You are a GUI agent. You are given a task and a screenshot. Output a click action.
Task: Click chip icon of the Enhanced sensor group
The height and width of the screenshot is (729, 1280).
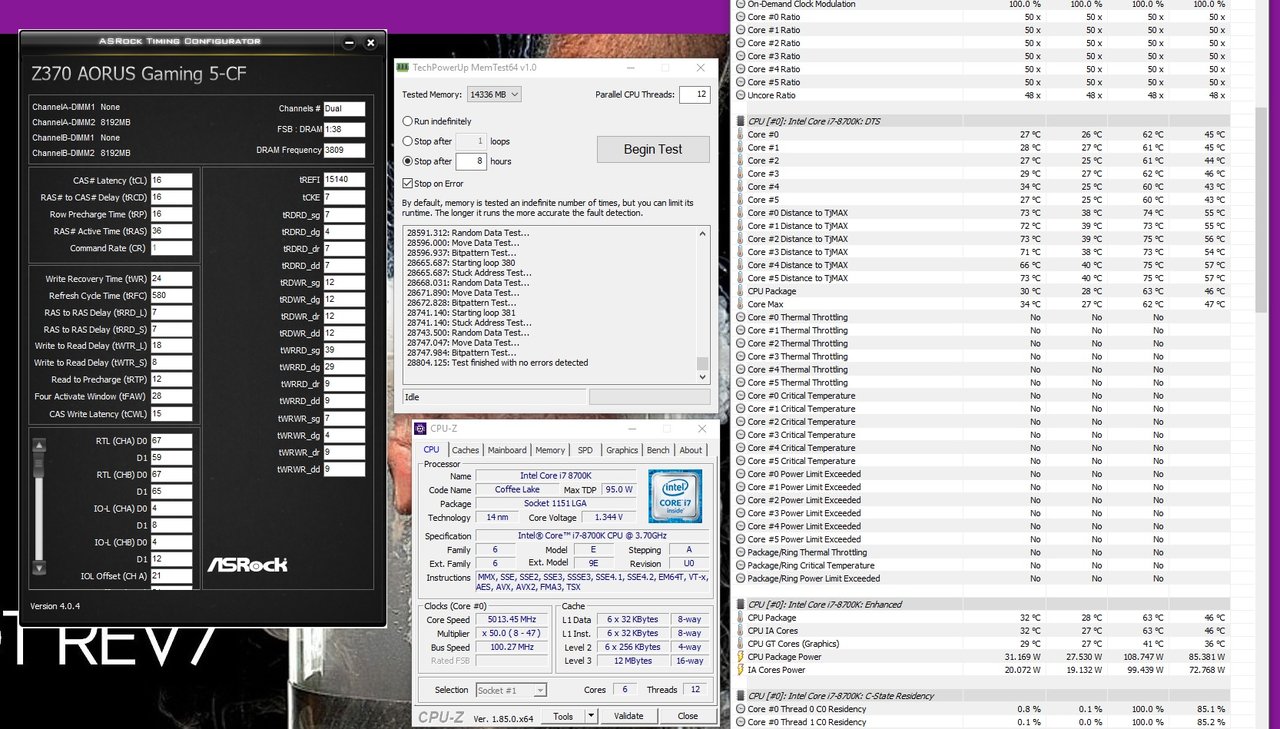[740, 604]
